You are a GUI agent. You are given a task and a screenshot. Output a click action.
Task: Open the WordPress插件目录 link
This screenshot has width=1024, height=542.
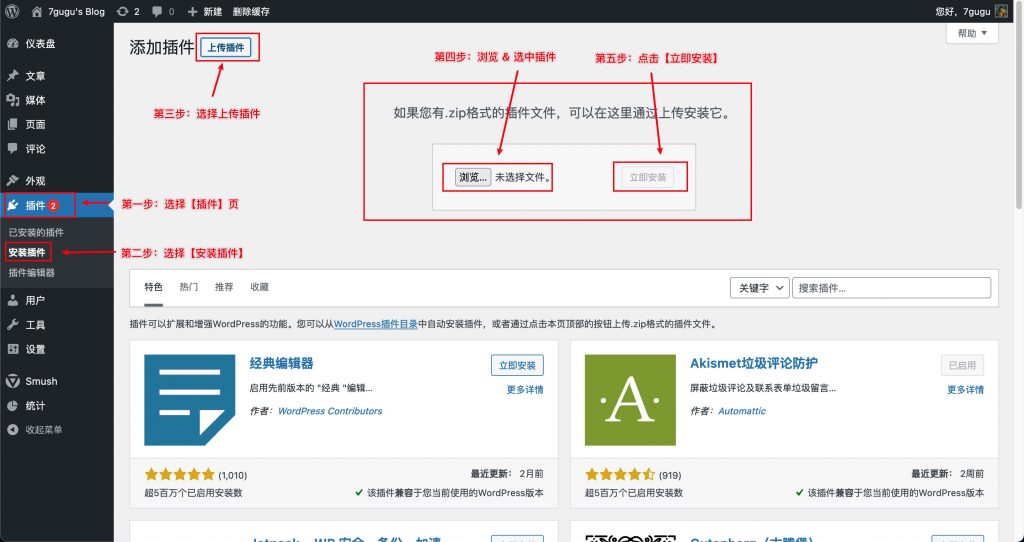pyautogui.click(x=376, y=324)
